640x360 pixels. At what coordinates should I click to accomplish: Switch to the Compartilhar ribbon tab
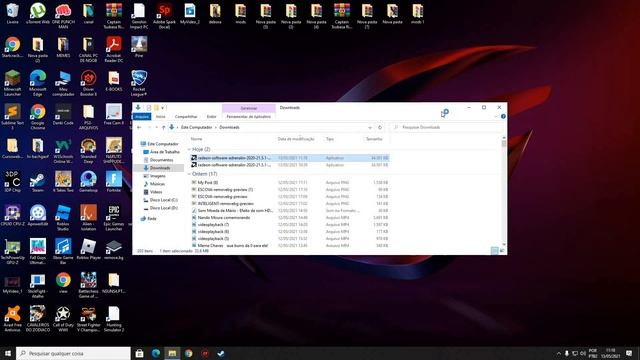(x=186, y=117)
